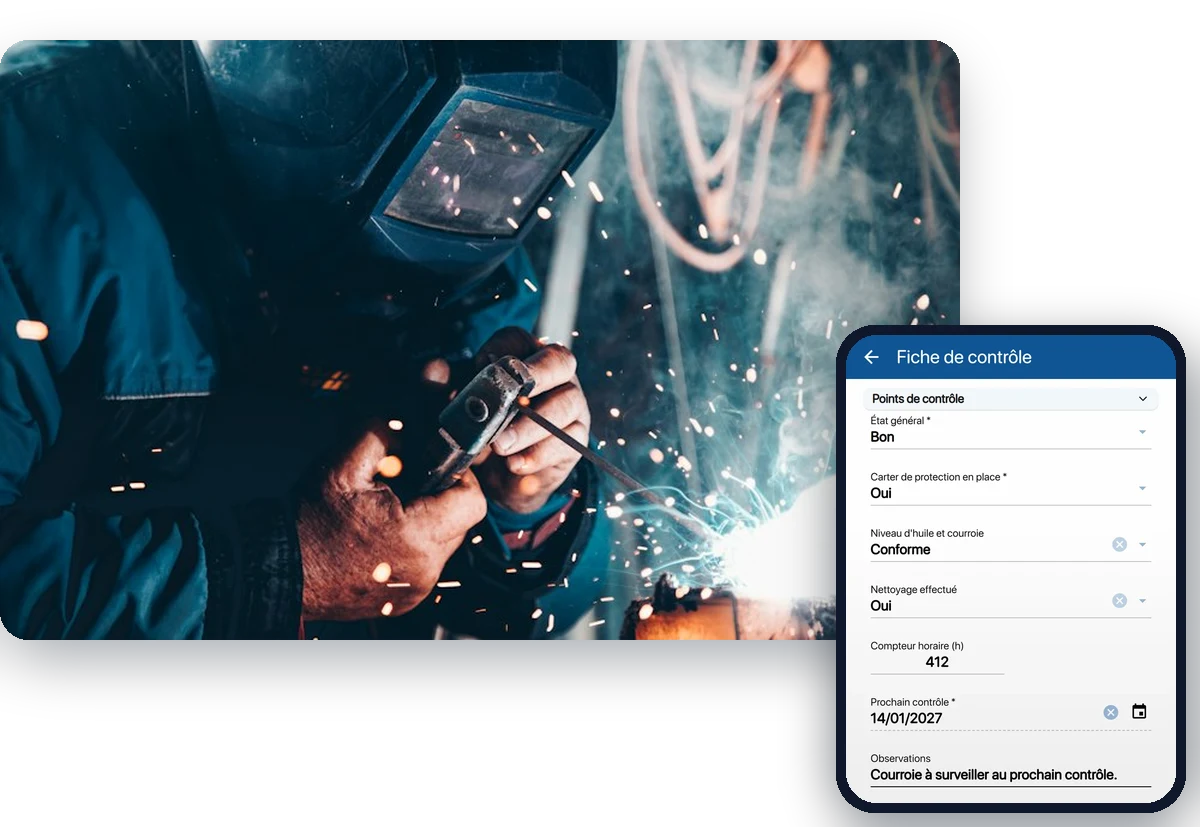Open the État général dropdown

[x=1143, y=432]
